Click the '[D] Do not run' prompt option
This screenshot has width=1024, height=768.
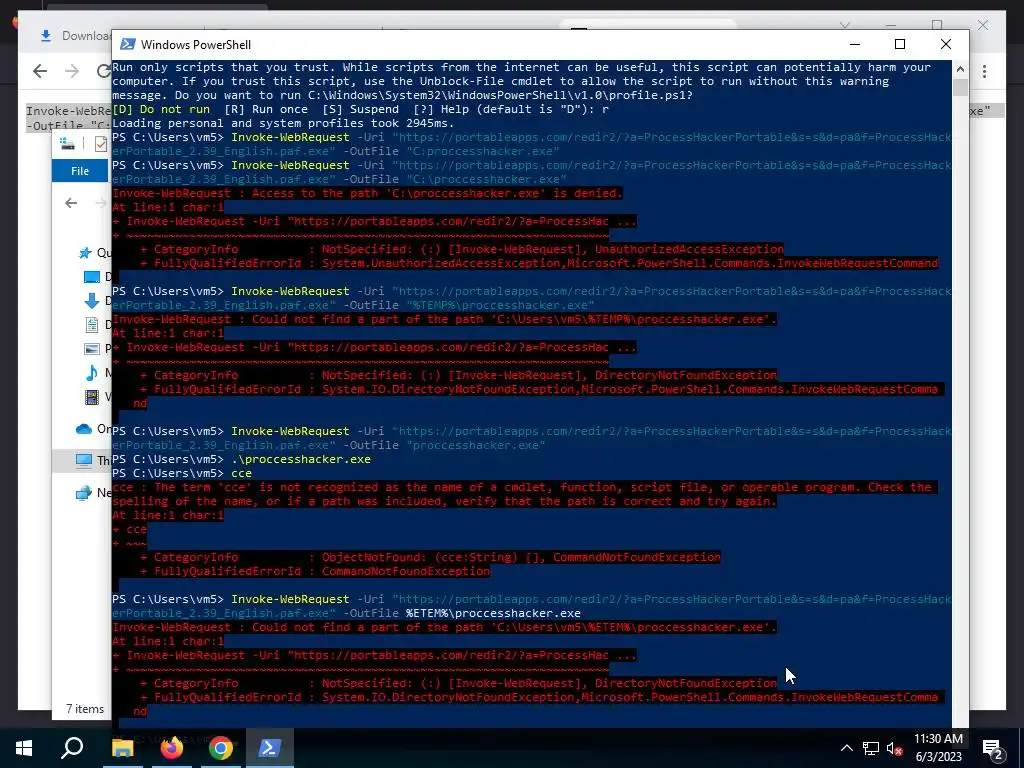161,109
